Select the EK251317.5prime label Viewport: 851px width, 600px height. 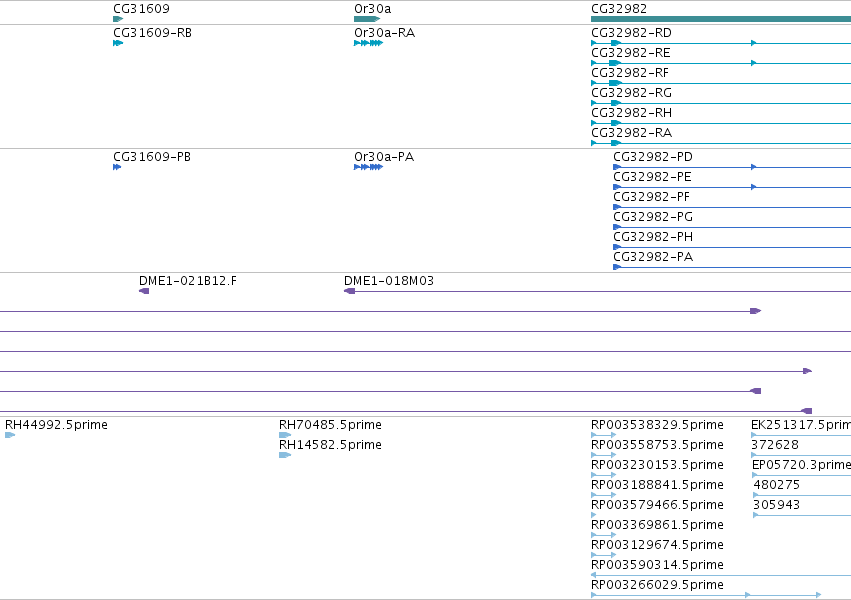click(801, 425)
